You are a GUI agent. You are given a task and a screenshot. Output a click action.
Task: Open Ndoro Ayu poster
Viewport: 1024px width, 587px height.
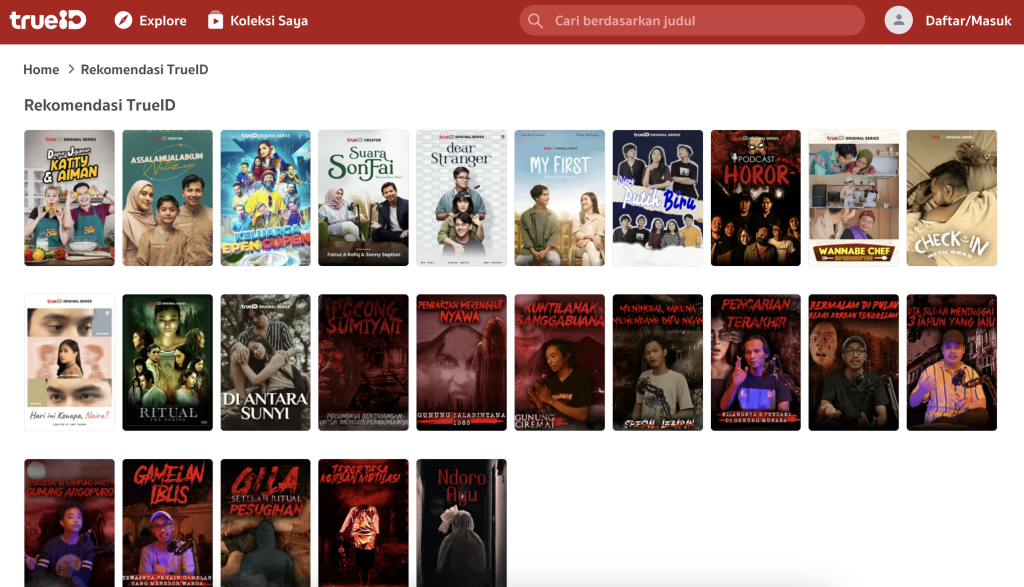point(462,523)
